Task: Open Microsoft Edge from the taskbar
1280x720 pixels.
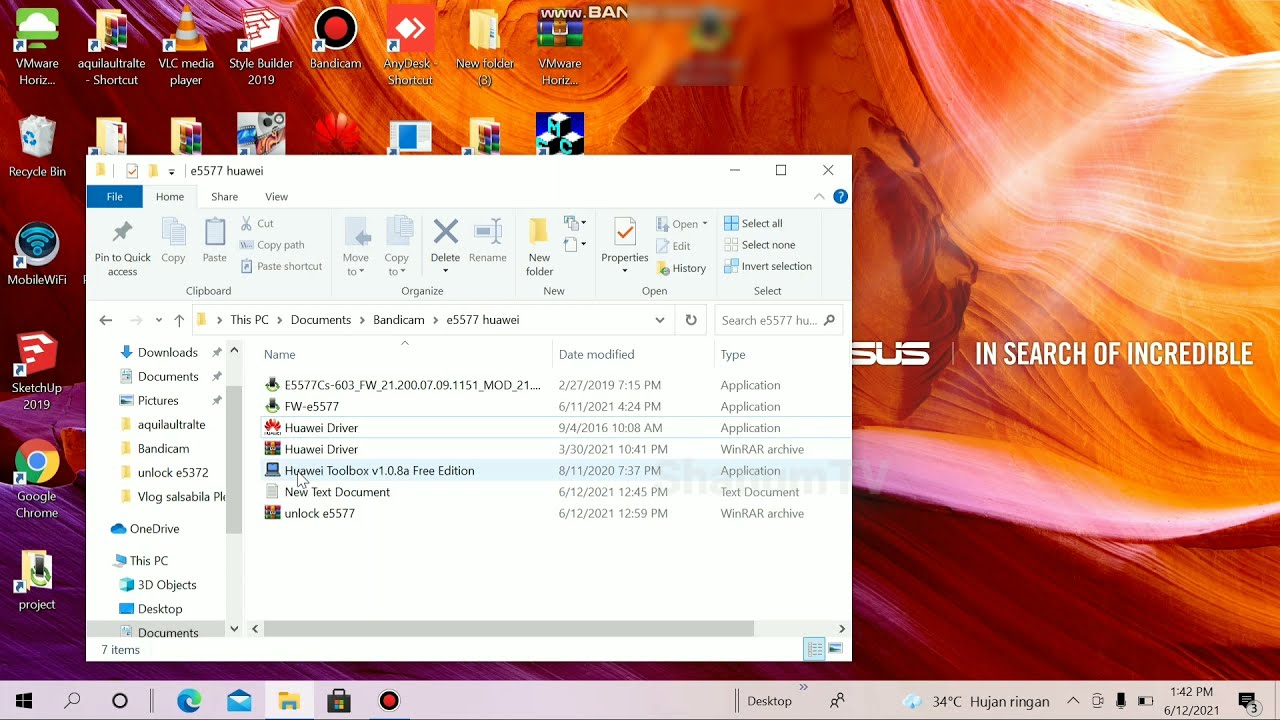Action: point(189,701)
